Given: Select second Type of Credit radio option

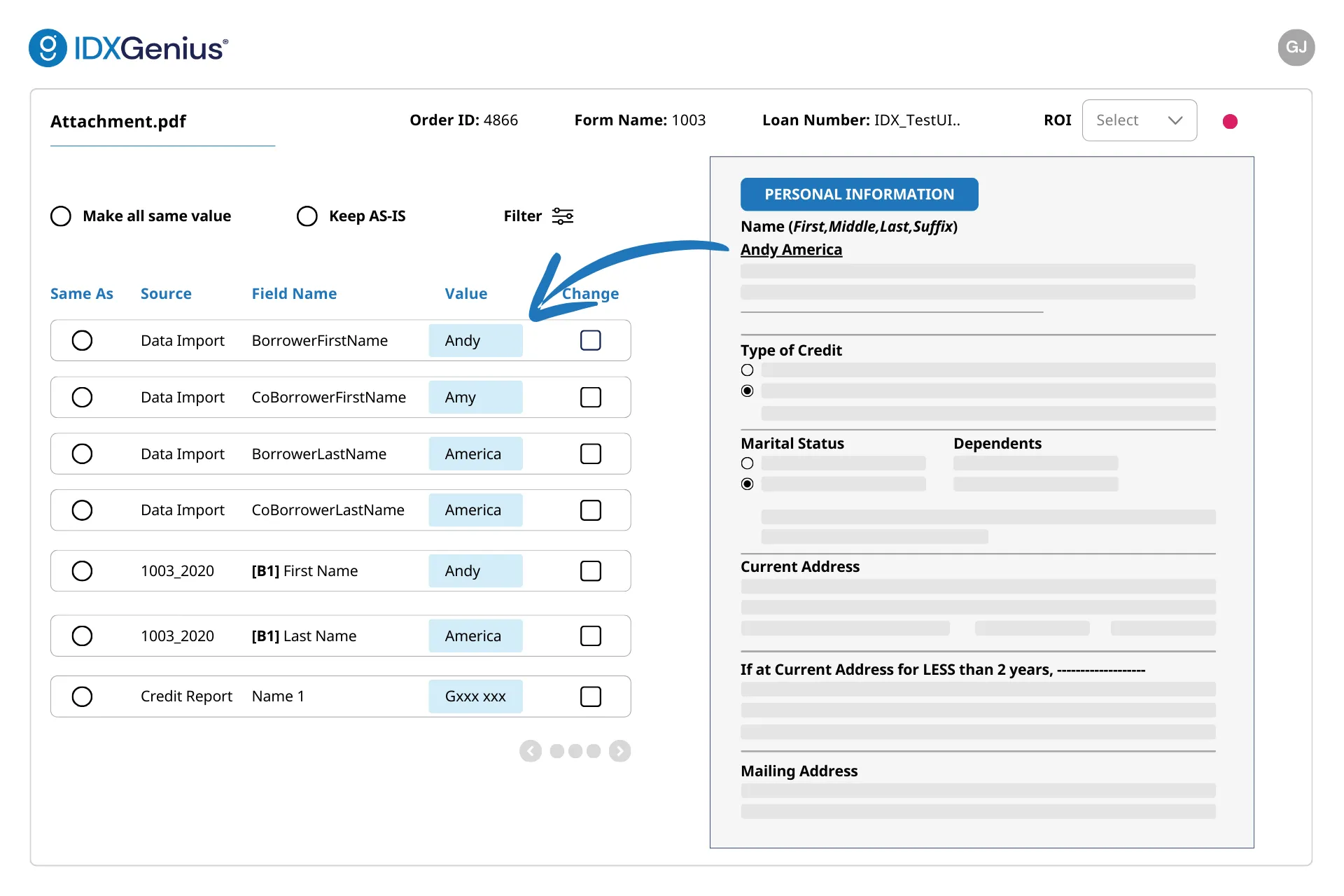Looking at the screenshot, I should 747,391.
